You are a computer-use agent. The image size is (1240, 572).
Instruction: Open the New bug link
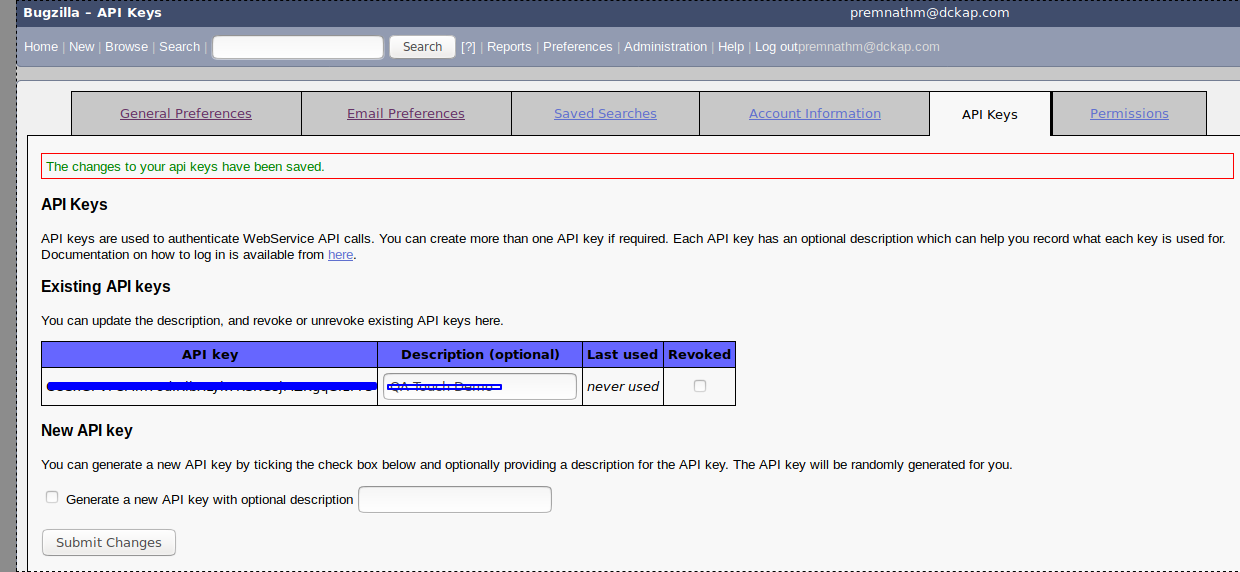coord(82,47)
